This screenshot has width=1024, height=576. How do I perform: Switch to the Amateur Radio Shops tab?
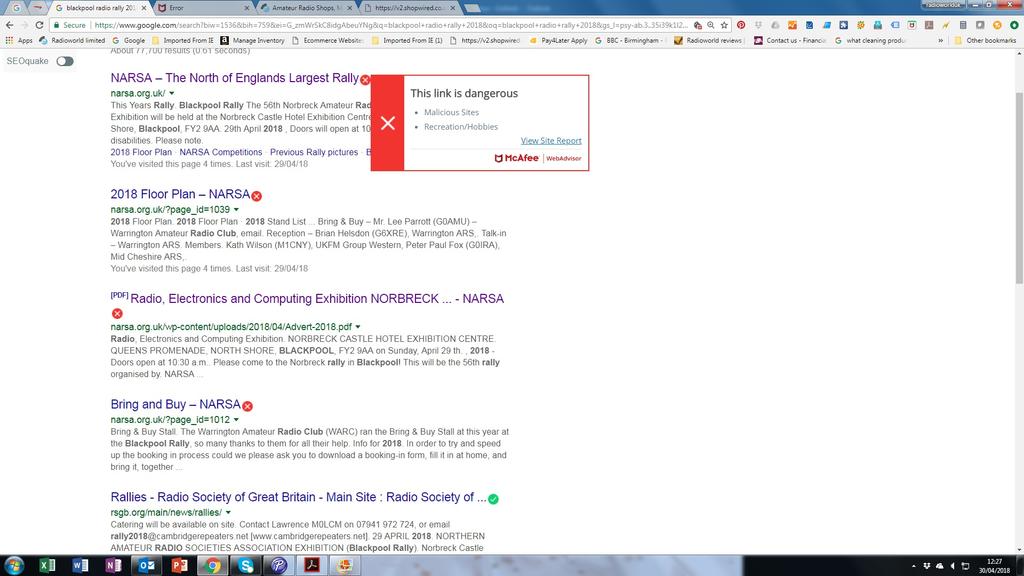pyautogui.click(x=306, y=8)
